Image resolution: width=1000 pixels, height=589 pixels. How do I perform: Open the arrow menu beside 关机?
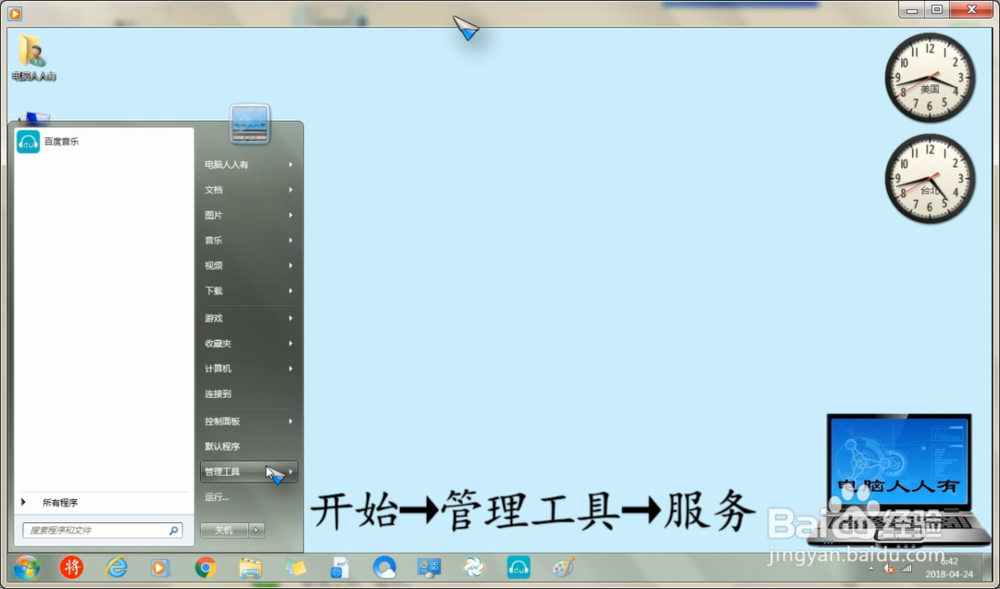[256, 530]
